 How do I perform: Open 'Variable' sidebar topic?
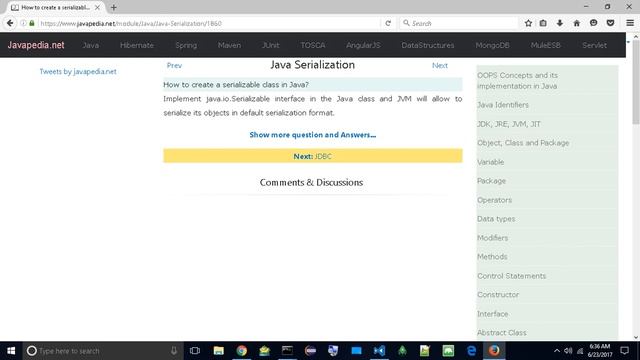[x=491, y=162]
